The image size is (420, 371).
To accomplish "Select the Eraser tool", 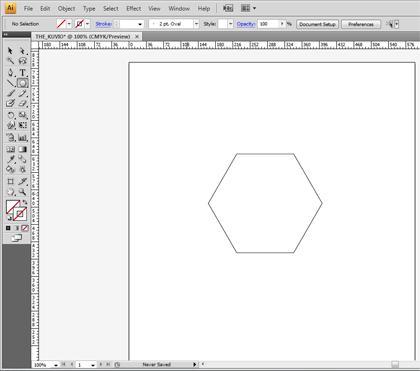I will tap(22, 104).
